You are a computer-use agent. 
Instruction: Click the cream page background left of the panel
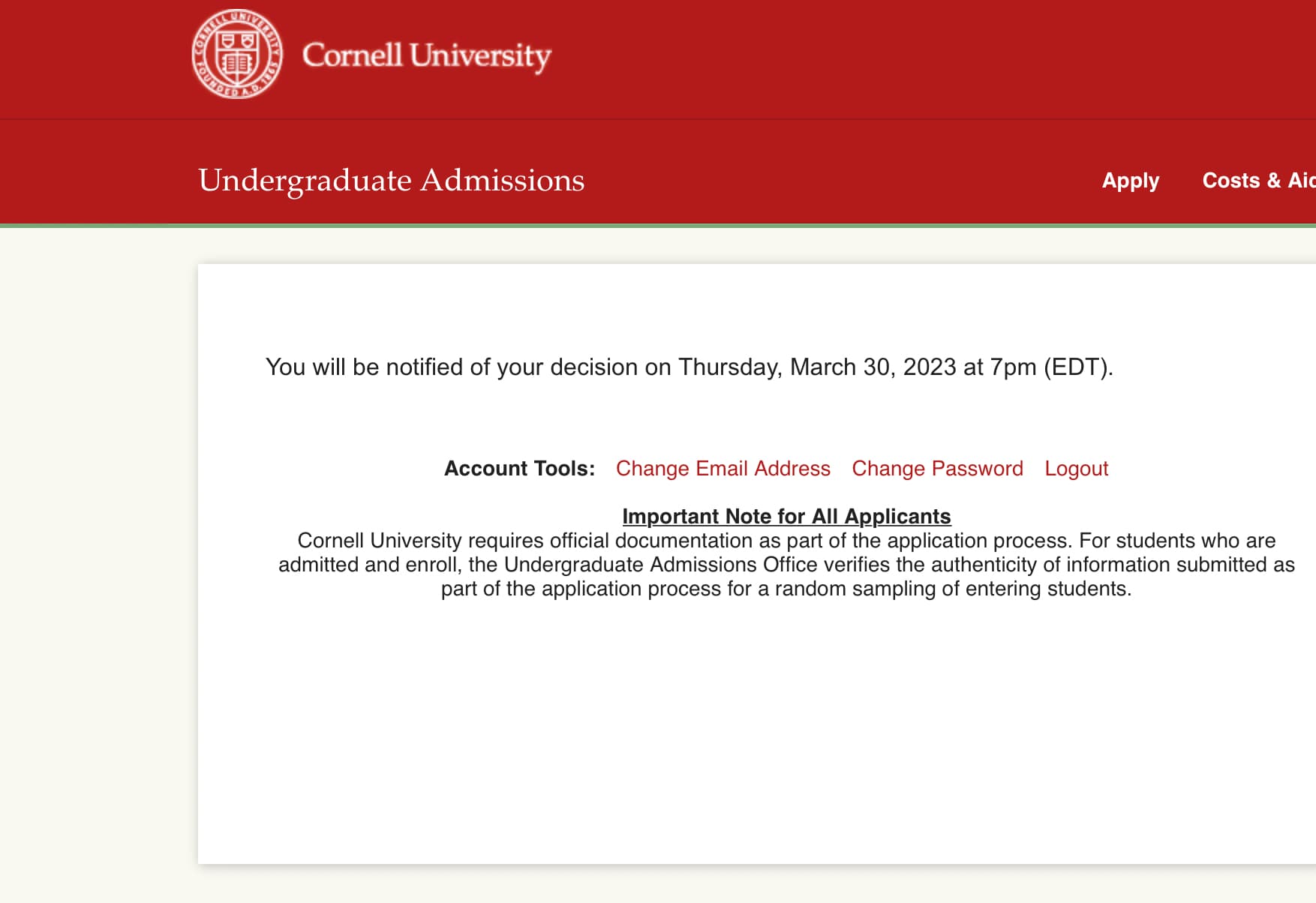point(98,562)
